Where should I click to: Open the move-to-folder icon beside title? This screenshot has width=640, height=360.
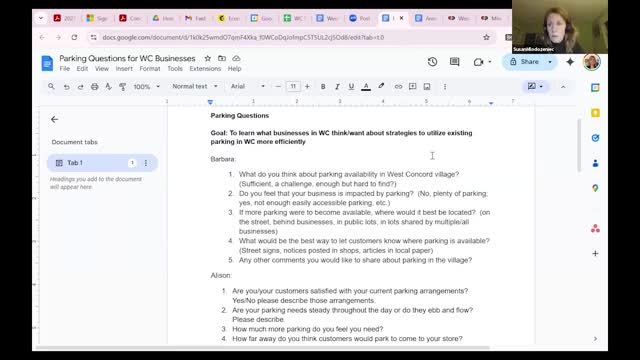pyautogui.click(x=222, y=58)
